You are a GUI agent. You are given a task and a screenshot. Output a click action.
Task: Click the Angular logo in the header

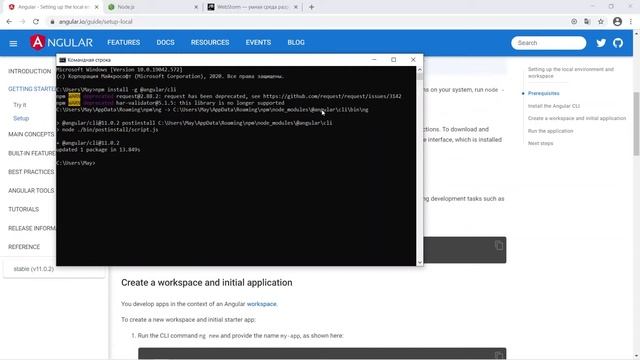(x=62, y=42)
